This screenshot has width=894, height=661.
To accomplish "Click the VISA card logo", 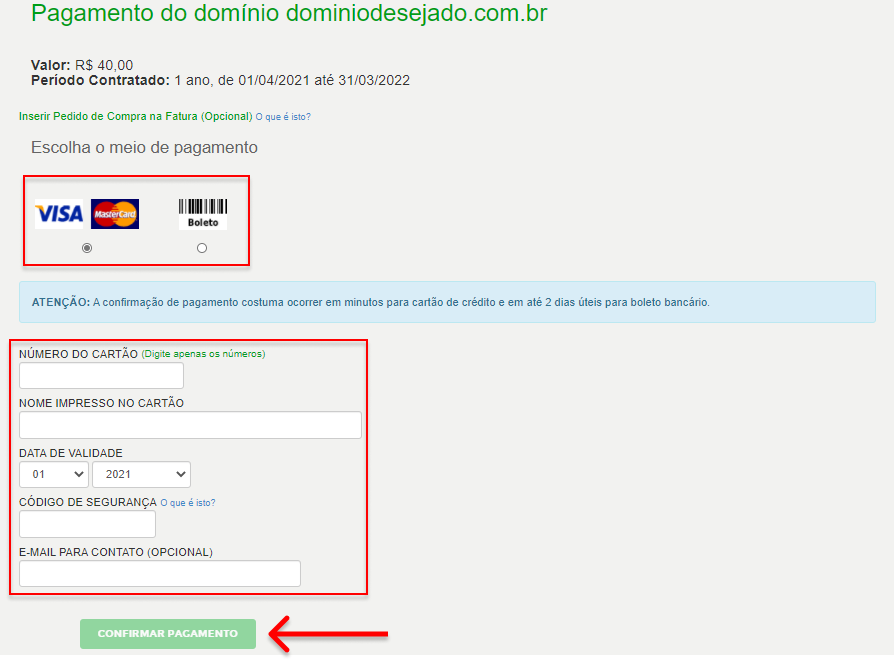I will (59, 214).
